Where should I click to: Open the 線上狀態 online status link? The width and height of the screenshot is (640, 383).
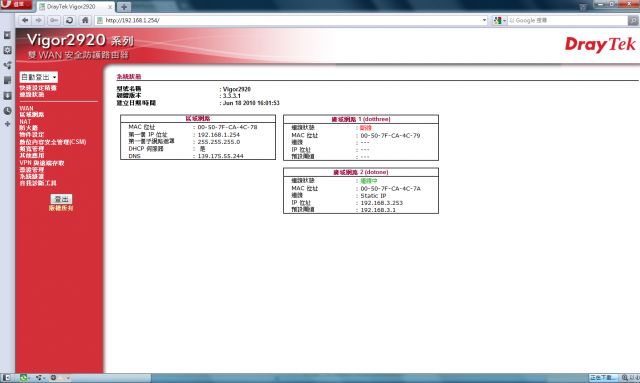32,94
